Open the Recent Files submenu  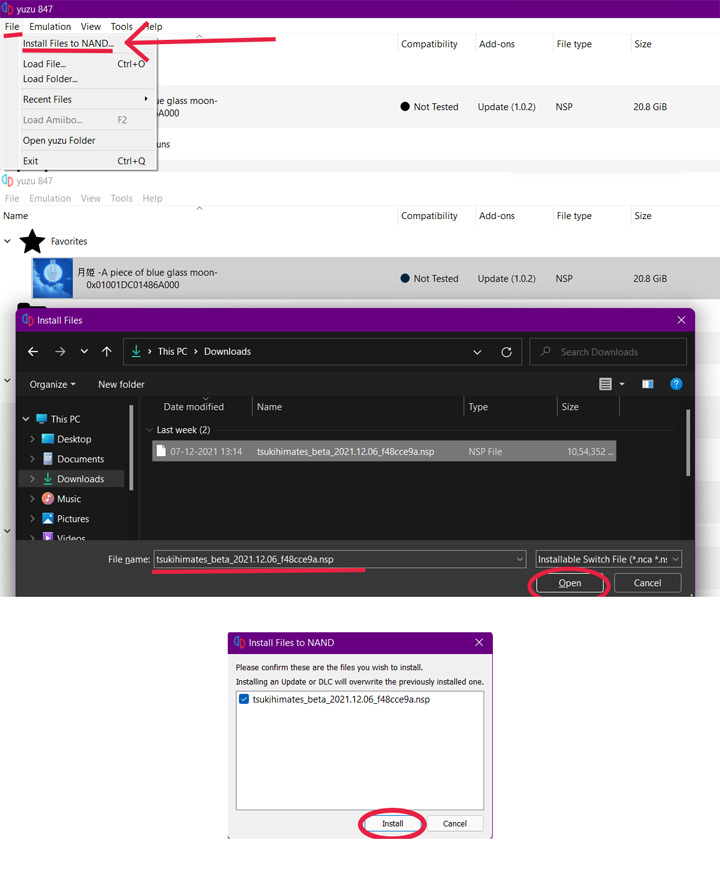click(85, 99)
